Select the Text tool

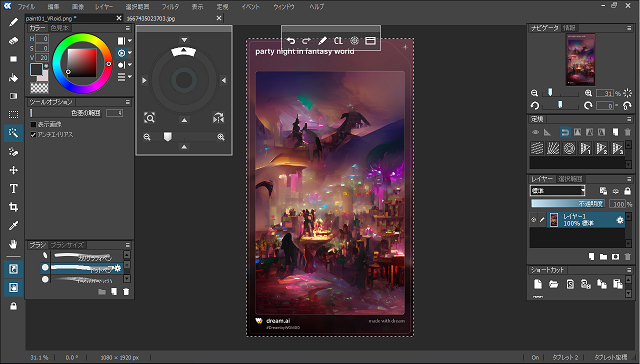[x=13, y=189]
